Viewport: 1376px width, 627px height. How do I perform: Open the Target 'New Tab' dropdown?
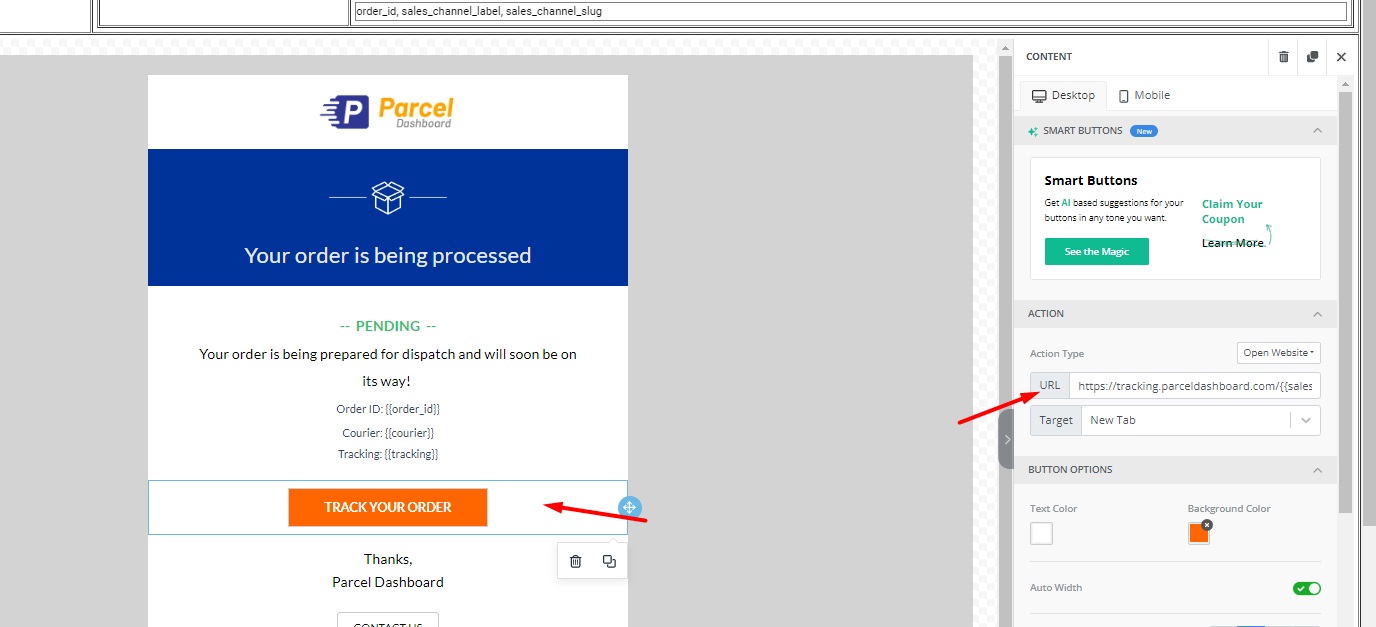(1200, 420)
